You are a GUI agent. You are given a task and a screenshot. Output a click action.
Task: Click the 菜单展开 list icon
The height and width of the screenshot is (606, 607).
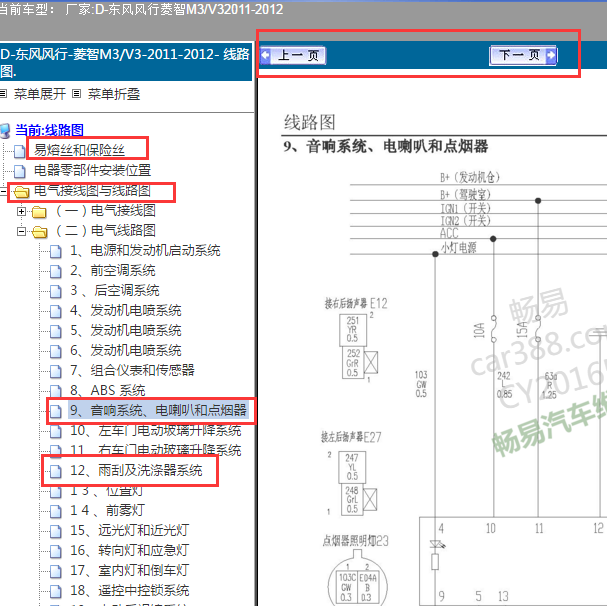(3, 94)
